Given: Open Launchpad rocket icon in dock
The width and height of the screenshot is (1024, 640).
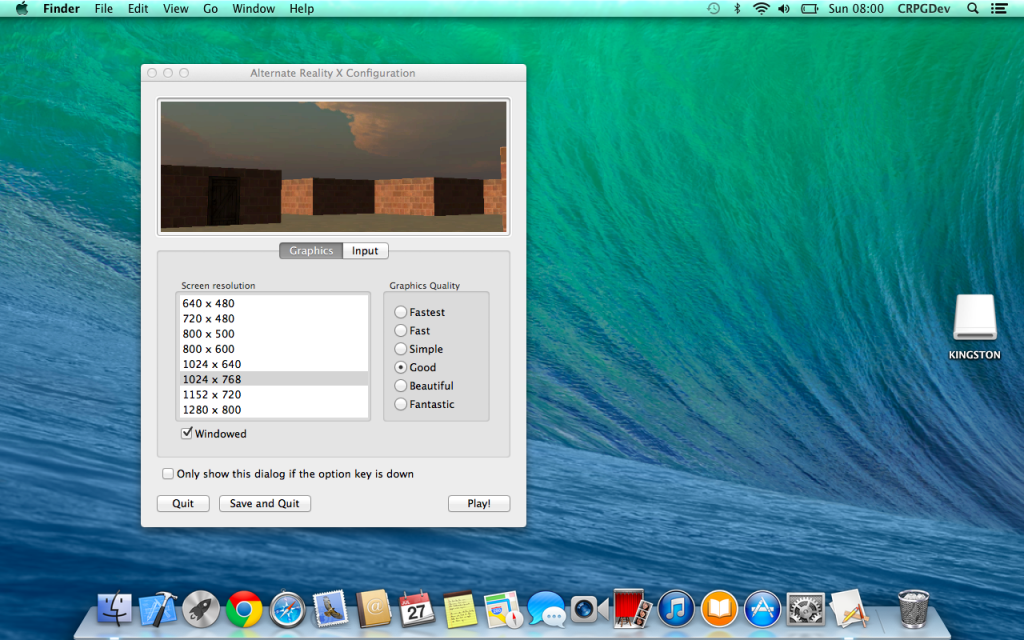Looking at the screenshot, I should click(x=200, y=609).
